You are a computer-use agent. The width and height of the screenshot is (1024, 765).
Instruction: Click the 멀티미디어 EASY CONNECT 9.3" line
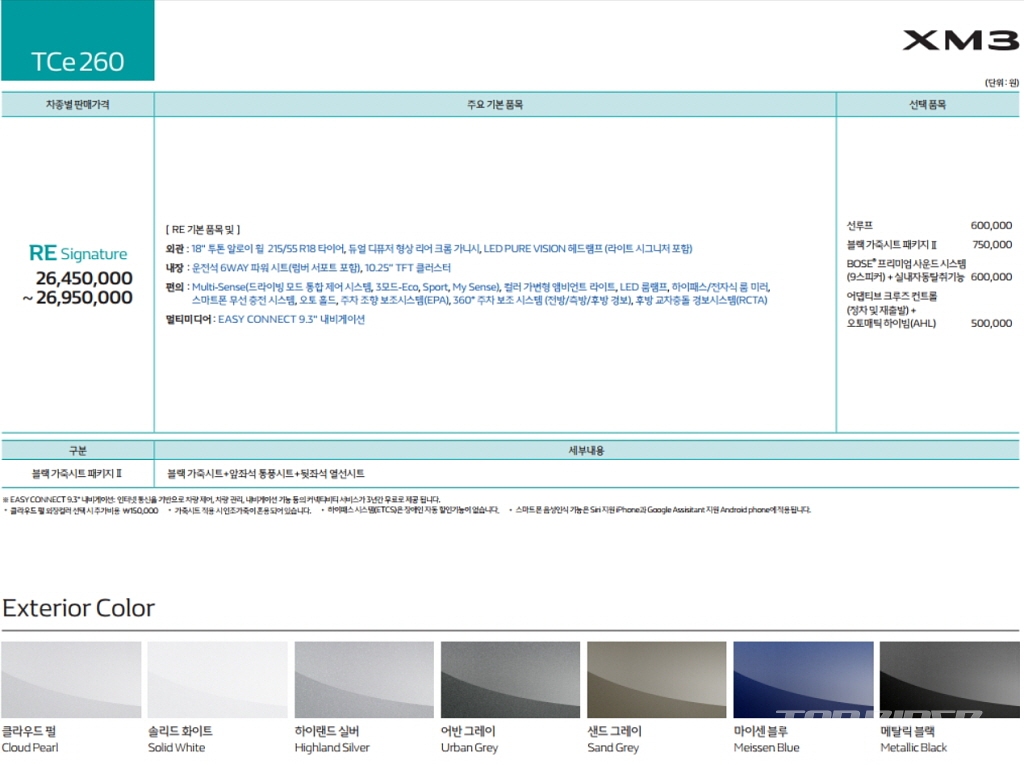tap(265, 319)
